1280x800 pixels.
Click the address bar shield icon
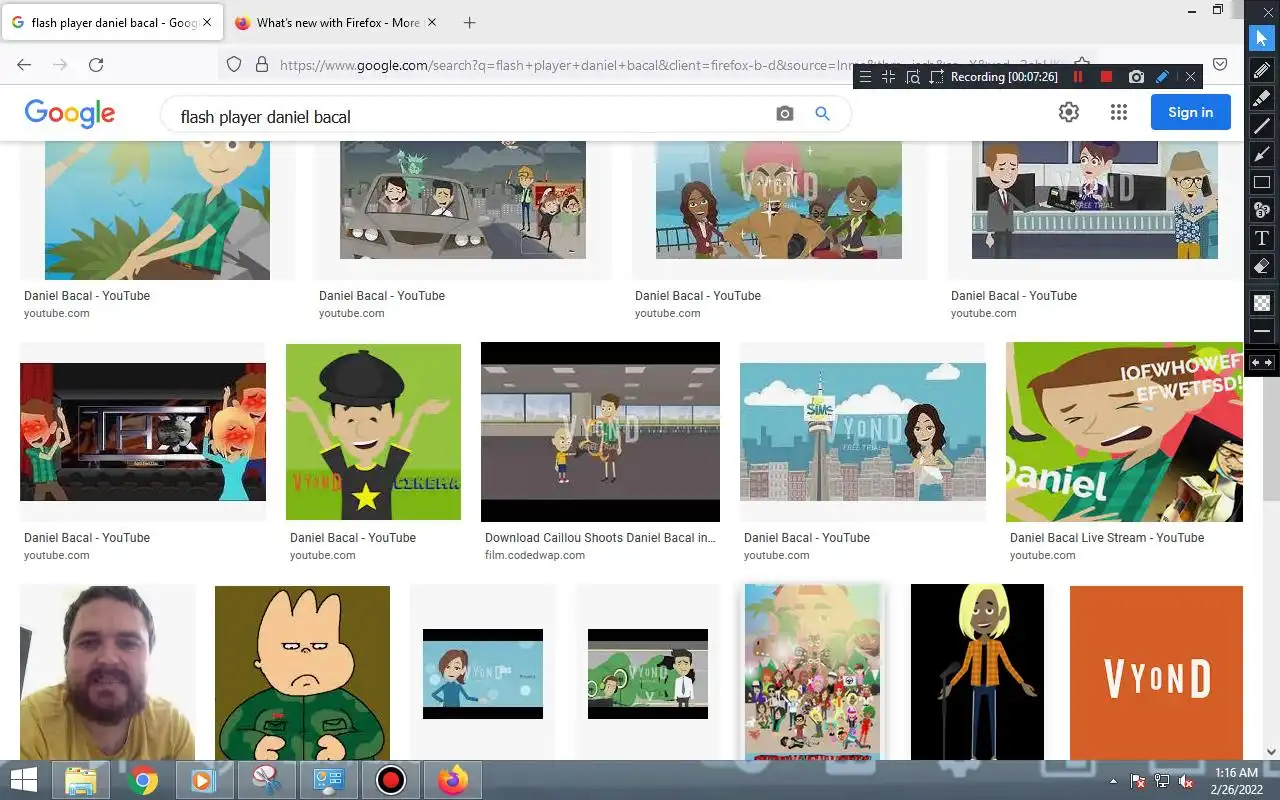234,64
